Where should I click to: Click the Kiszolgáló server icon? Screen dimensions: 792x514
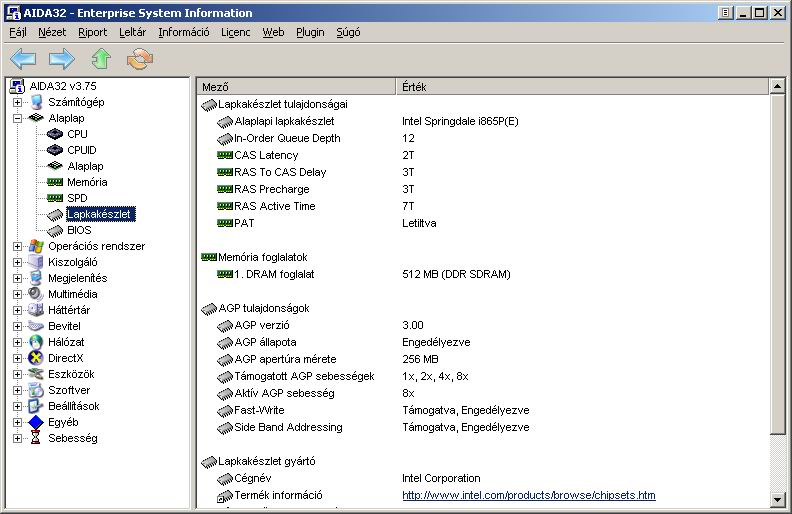[x=36, y=262]
